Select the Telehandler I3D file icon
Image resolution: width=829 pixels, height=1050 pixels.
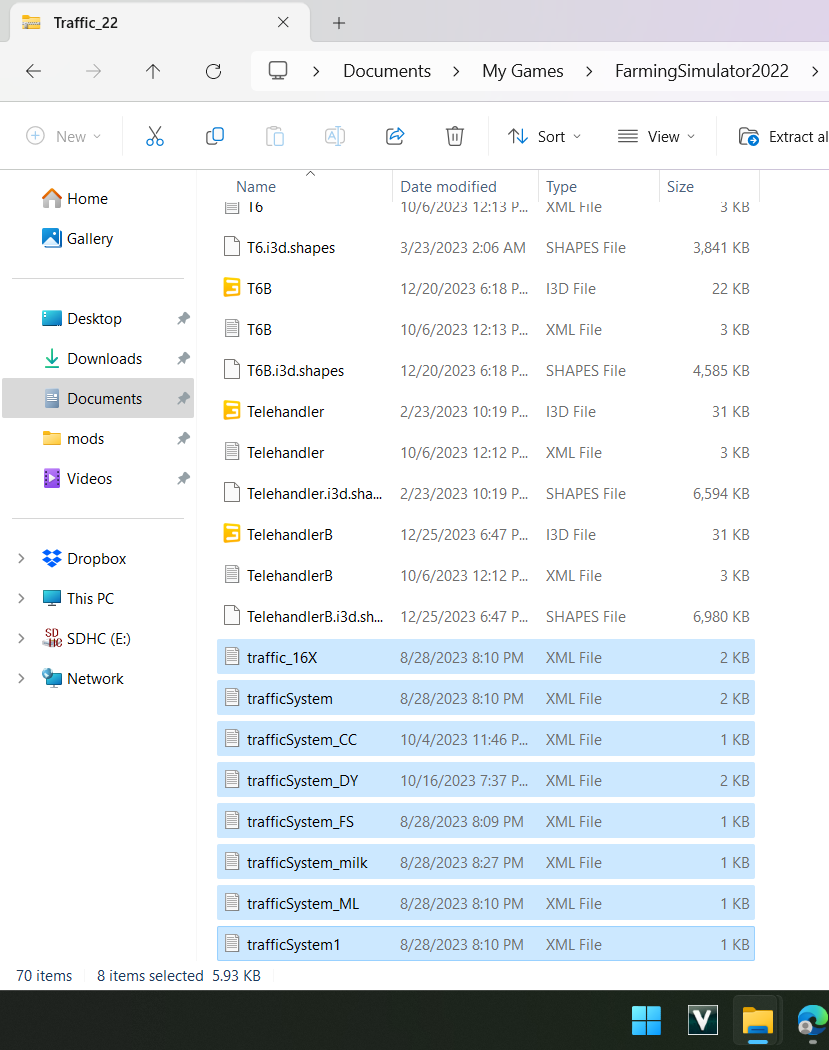click(x=232, y=411)
